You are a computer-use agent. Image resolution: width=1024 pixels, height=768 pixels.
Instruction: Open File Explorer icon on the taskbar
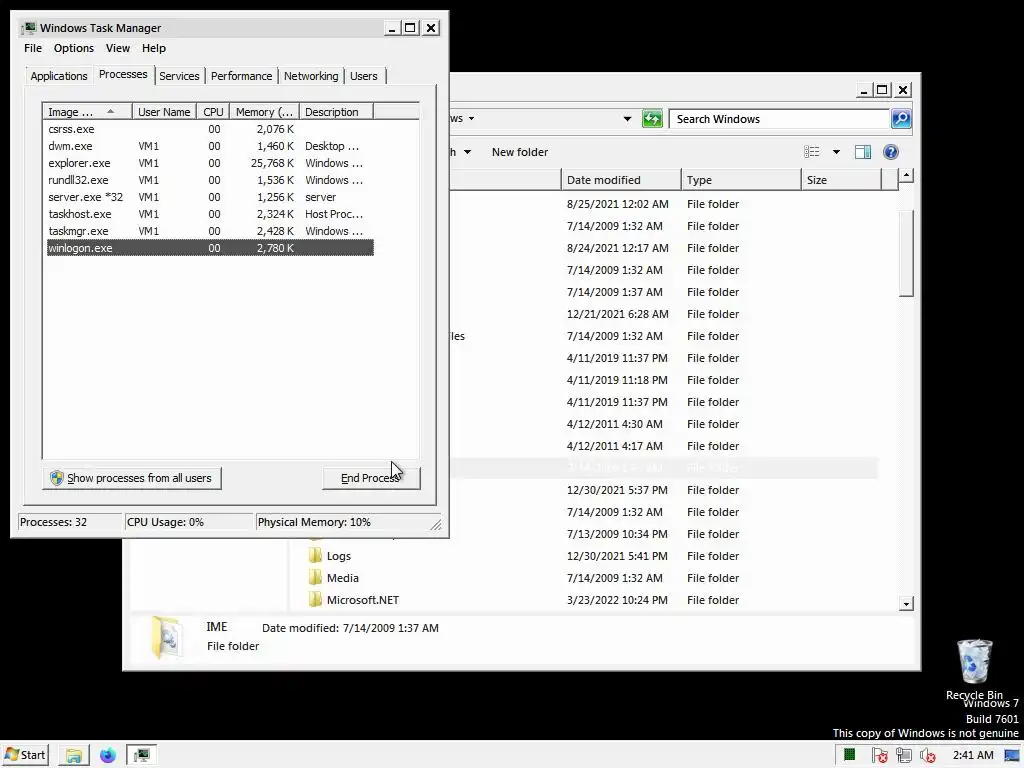tap(74, 755)
